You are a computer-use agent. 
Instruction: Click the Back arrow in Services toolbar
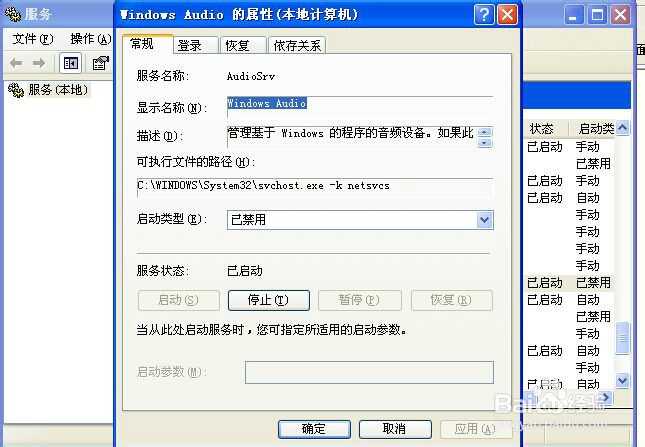point(16,63)
